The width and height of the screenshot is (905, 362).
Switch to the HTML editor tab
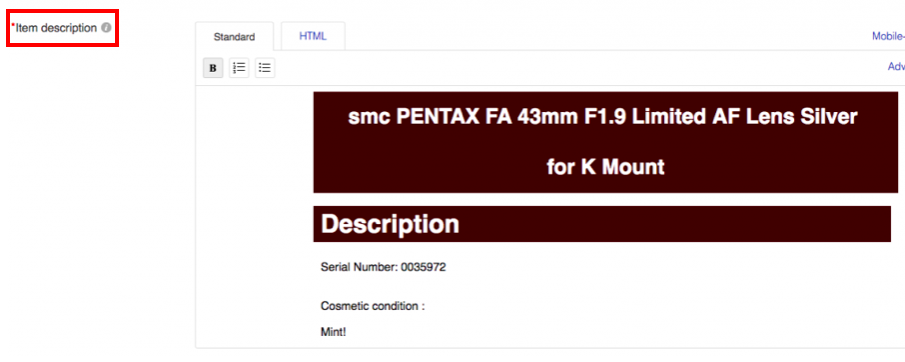click(x=313, y=36)
